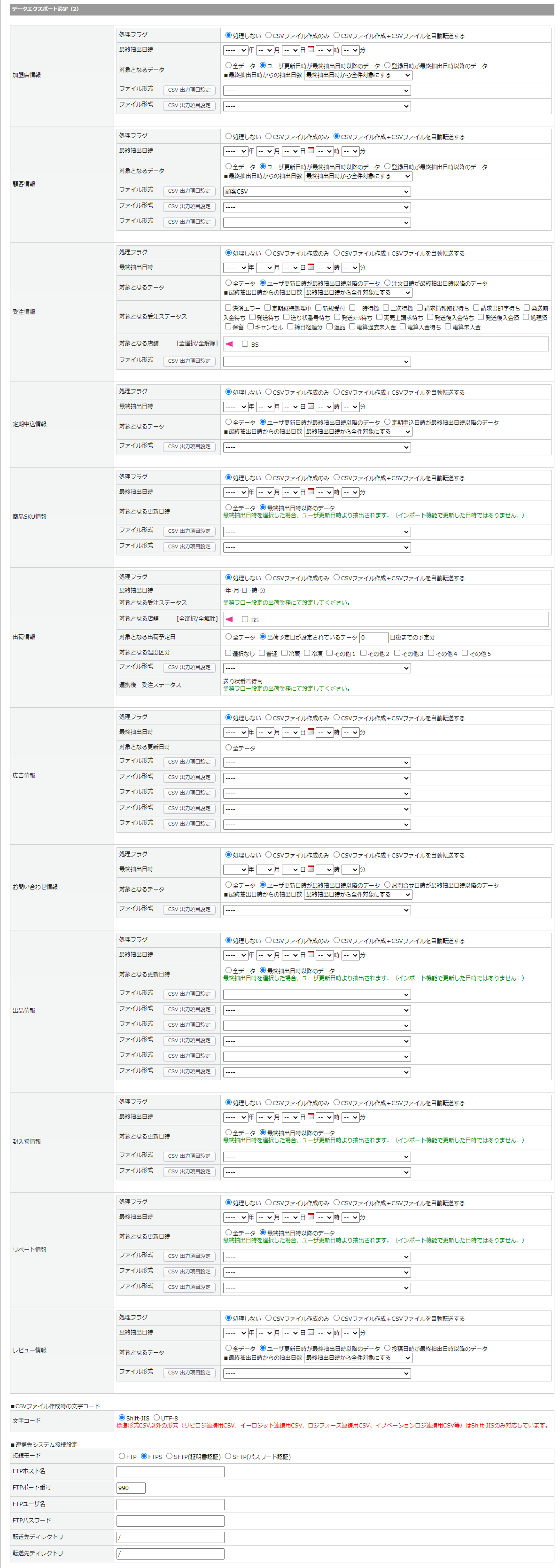This screenshot has height=1568, width=560.
Task: Expand the 顧客CSV file format dropdown
Action: (317, 192)
